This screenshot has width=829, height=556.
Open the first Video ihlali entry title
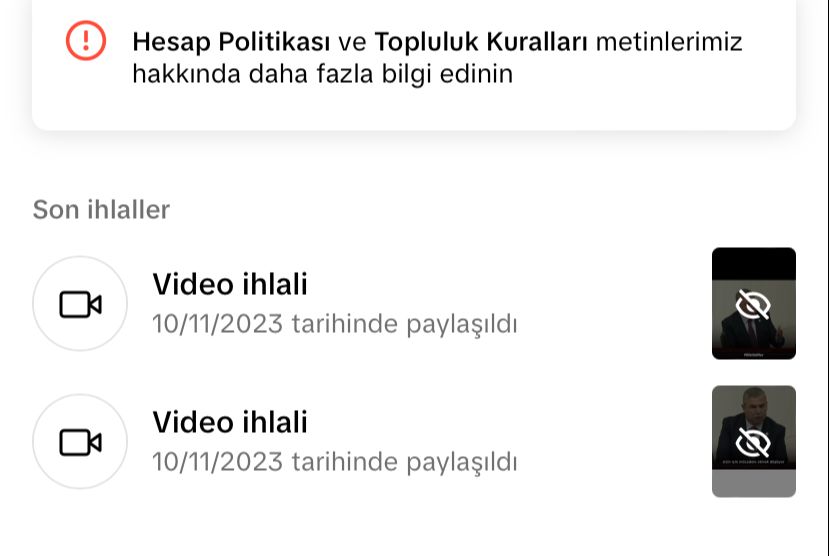[x=230, y=284]
